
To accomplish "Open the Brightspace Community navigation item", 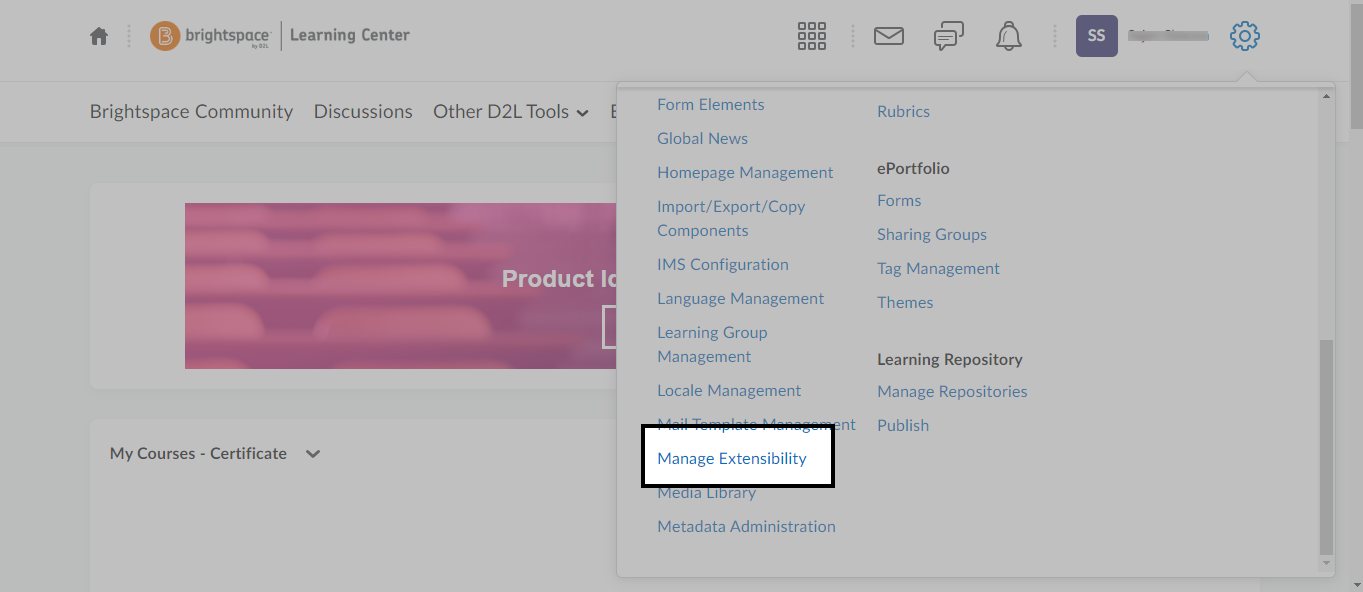I will [x=191, y=111].
